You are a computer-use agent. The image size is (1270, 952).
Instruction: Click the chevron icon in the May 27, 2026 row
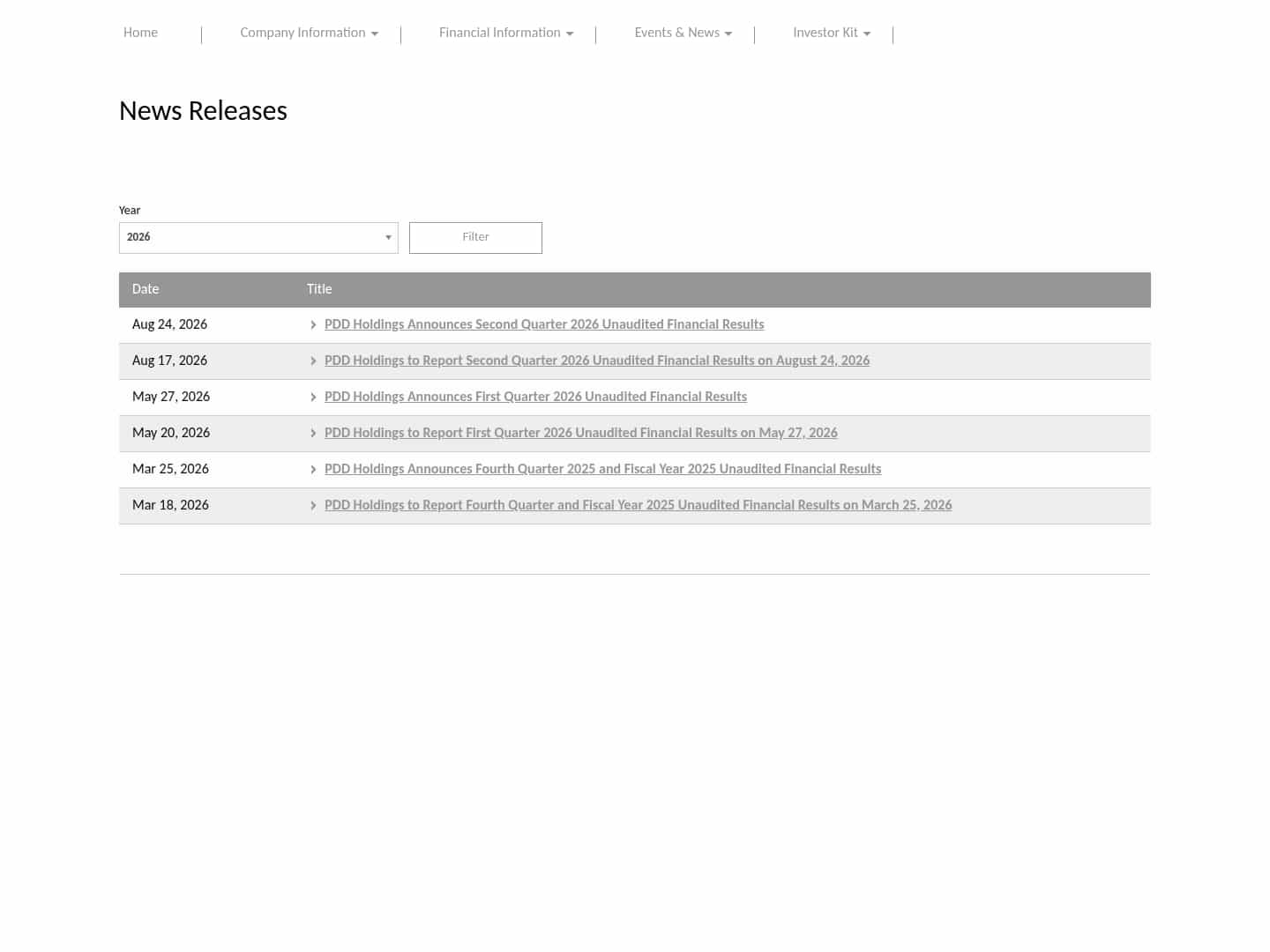313,398
